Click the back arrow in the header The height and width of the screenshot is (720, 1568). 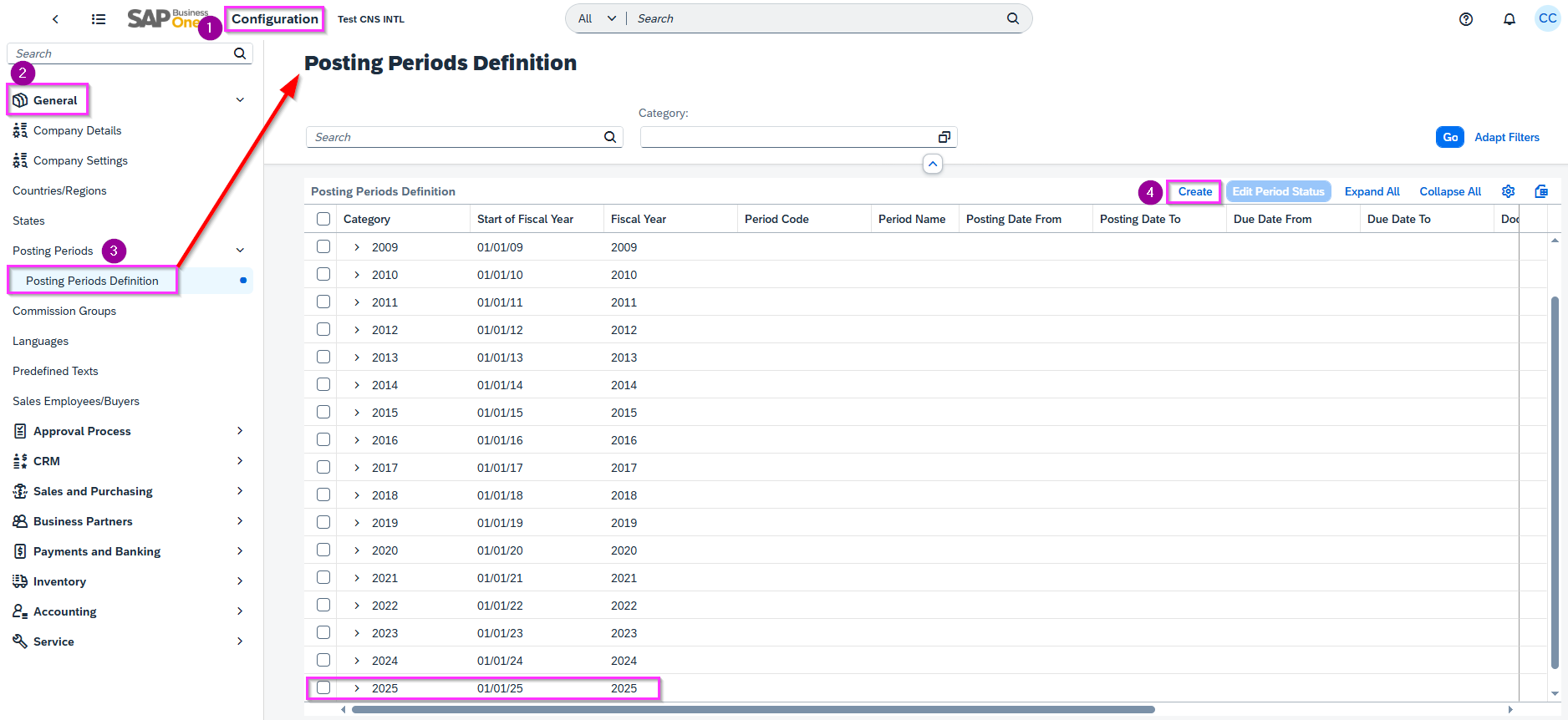click(x=55, y=18)
